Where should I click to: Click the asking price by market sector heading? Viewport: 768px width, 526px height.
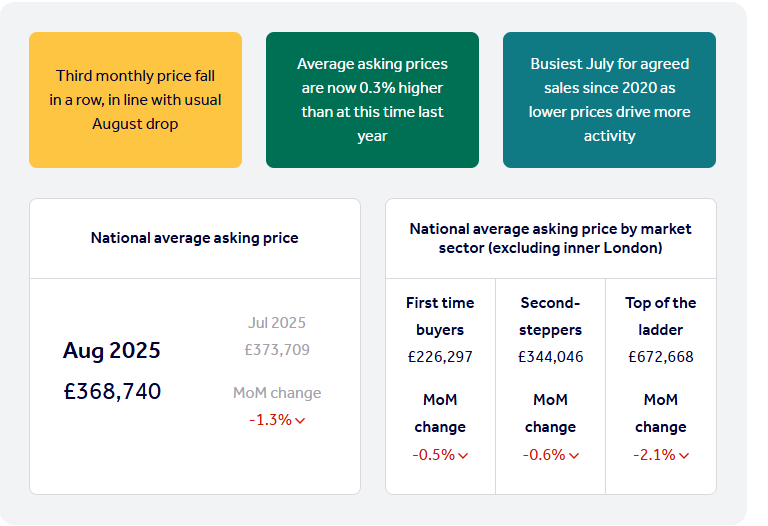click(550, 238)
